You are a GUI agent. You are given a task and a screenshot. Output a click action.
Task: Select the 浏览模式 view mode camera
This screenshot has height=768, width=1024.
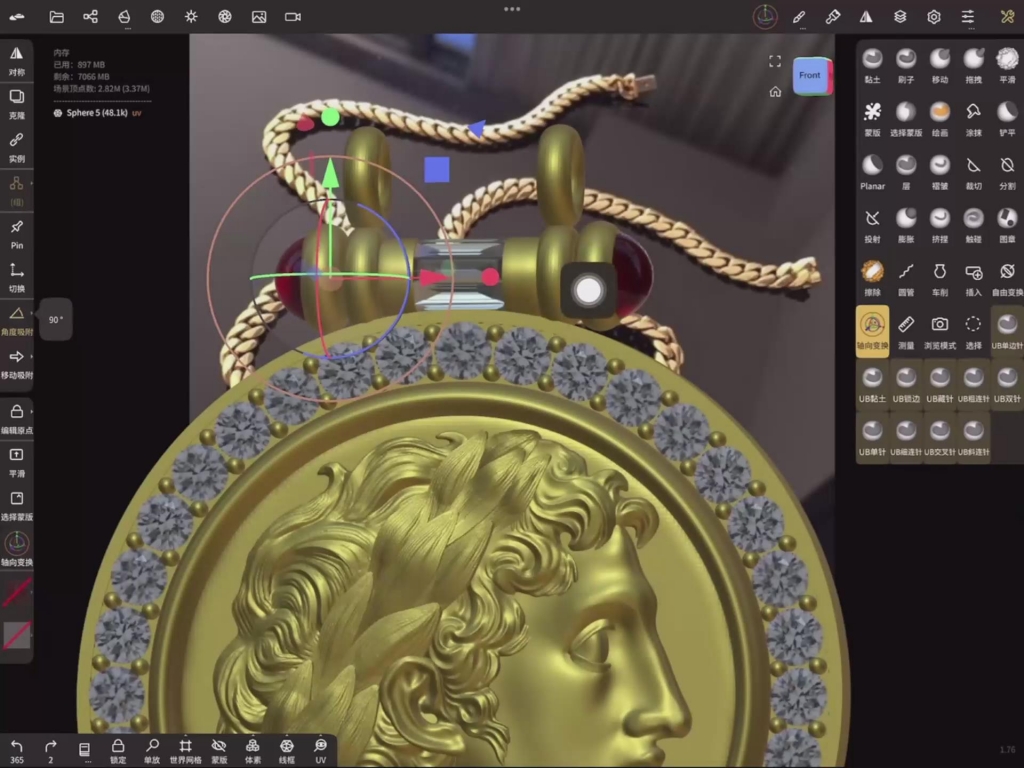point(940,332)
